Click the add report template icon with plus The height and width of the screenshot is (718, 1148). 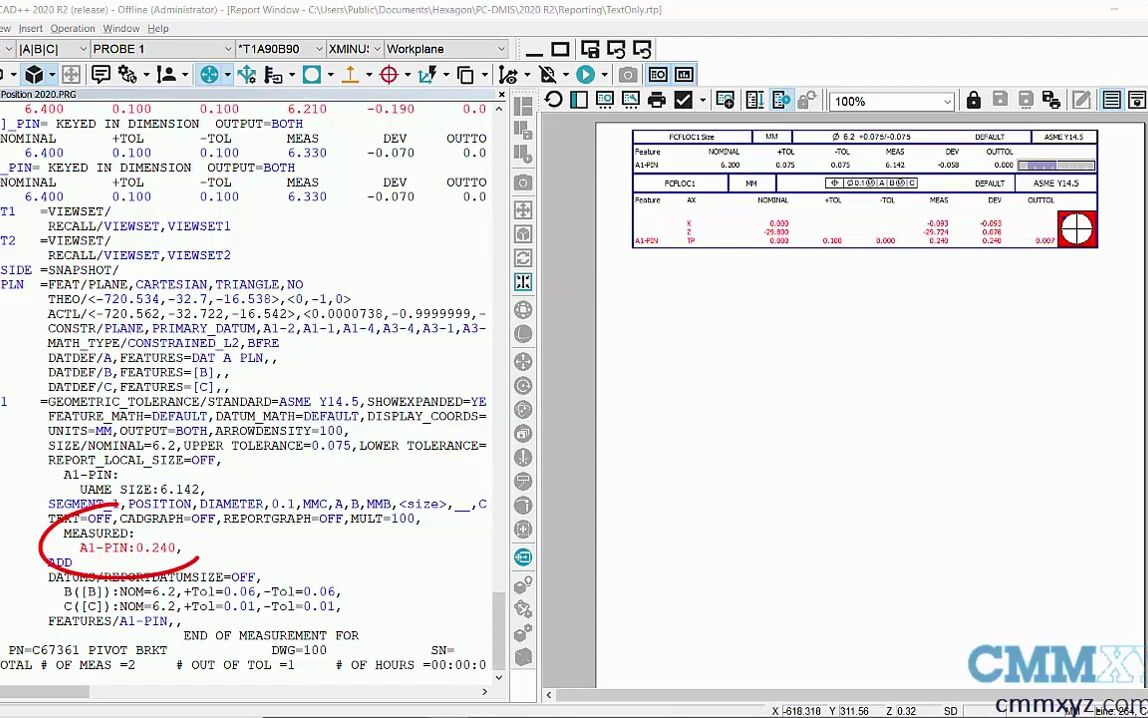(x=725, y=100)
